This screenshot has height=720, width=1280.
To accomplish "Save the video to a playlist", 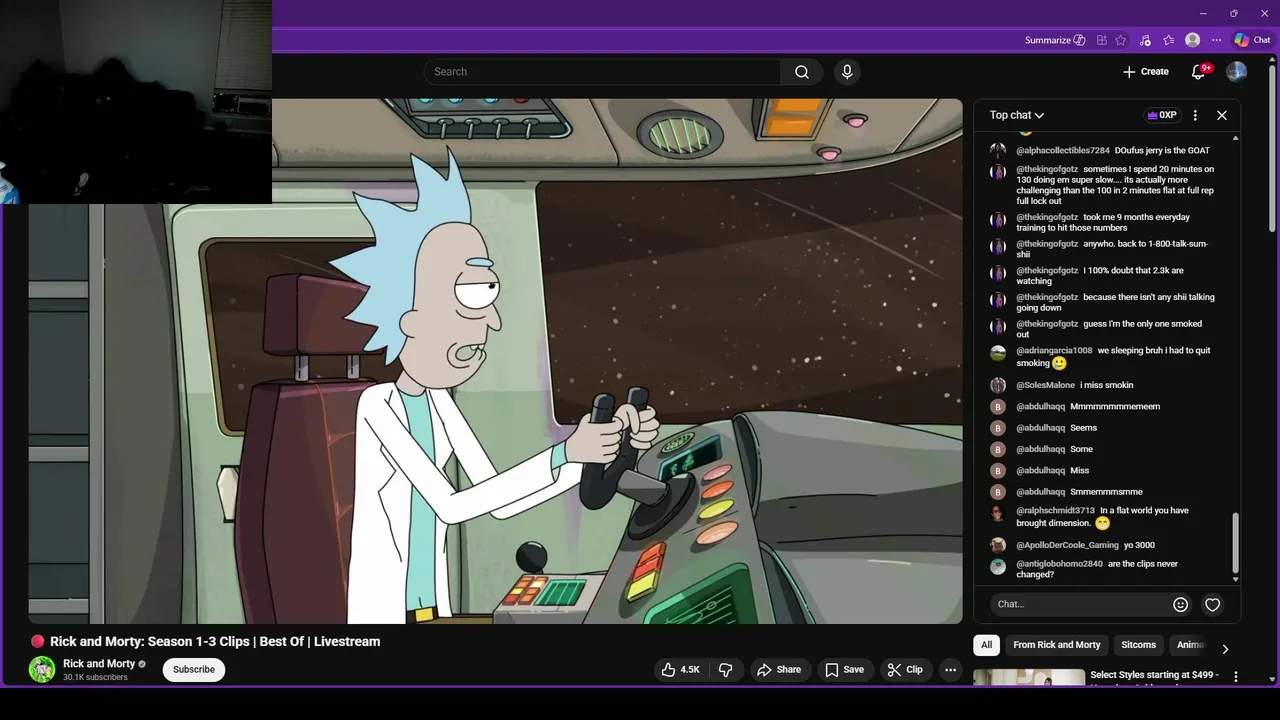I will 845,670.
